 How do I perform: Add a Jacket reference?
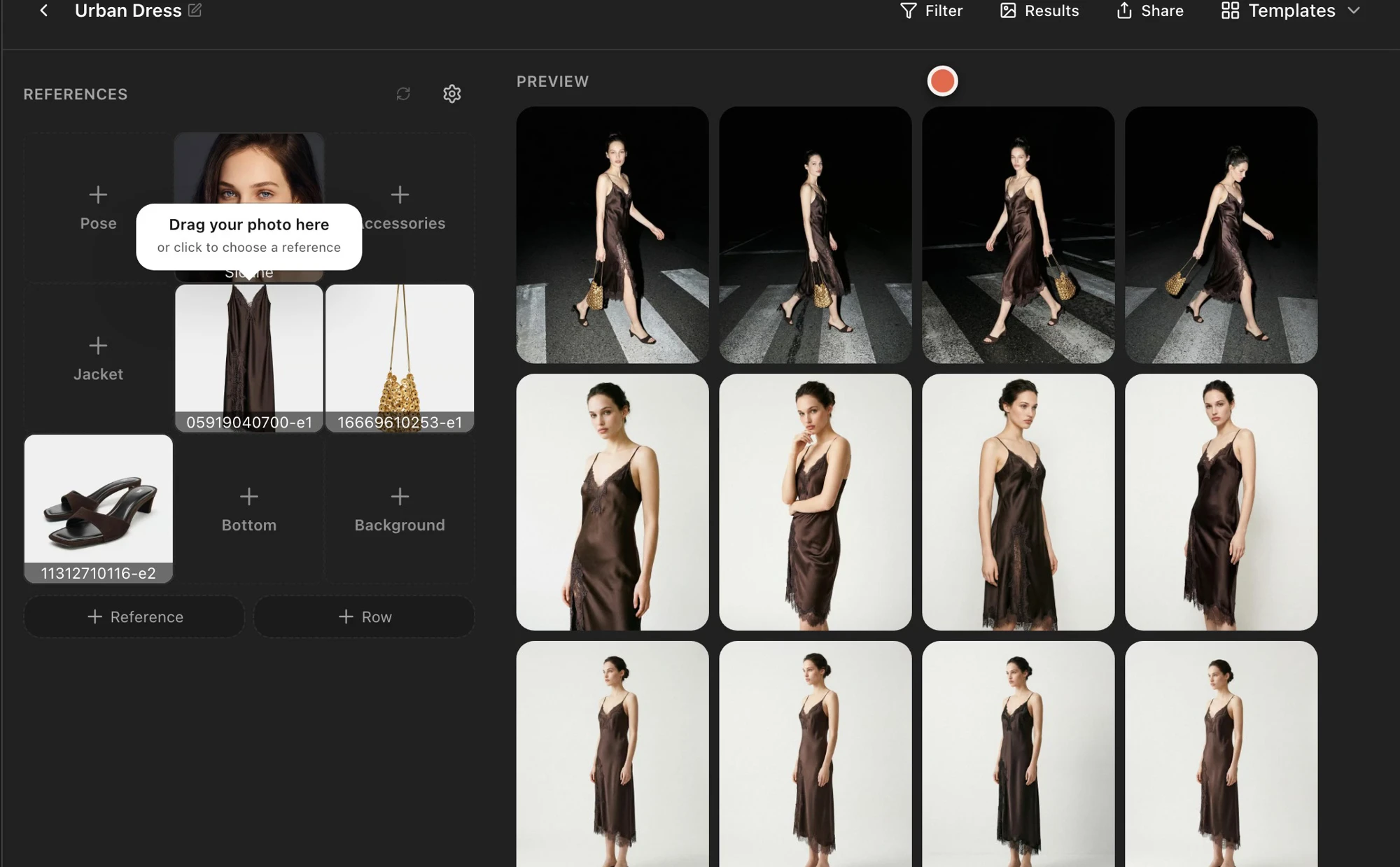click(98, 358)
